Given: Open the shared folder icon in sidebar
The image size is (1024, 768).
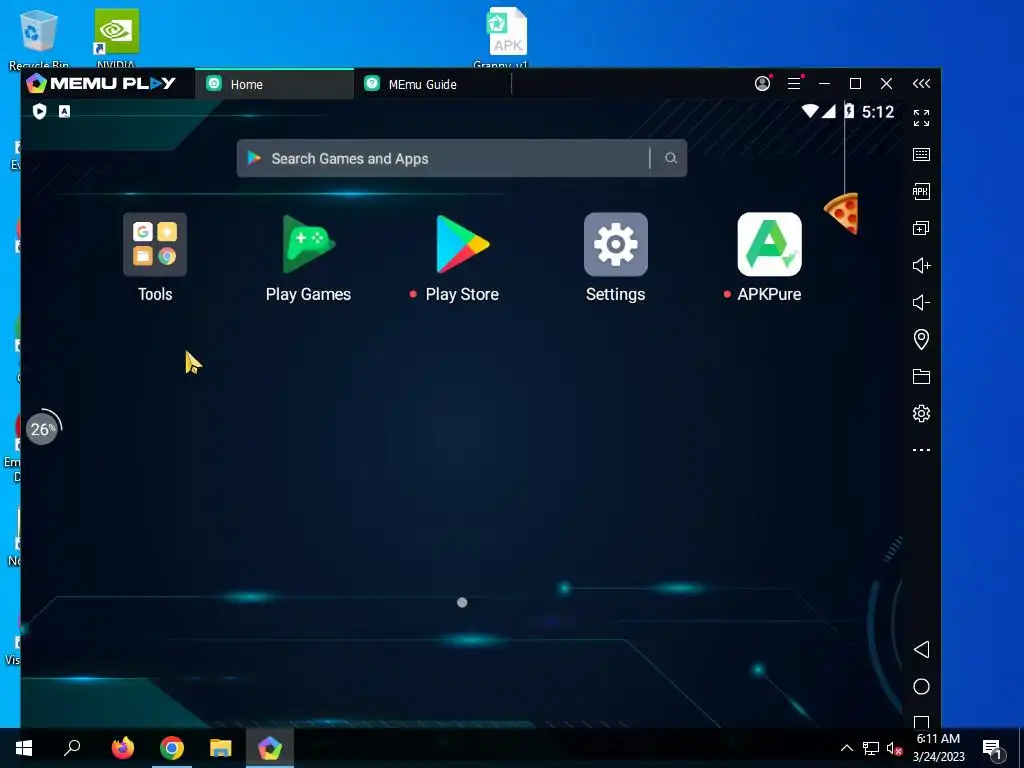Looking at the screenshot, I should (x=921, y=376).
